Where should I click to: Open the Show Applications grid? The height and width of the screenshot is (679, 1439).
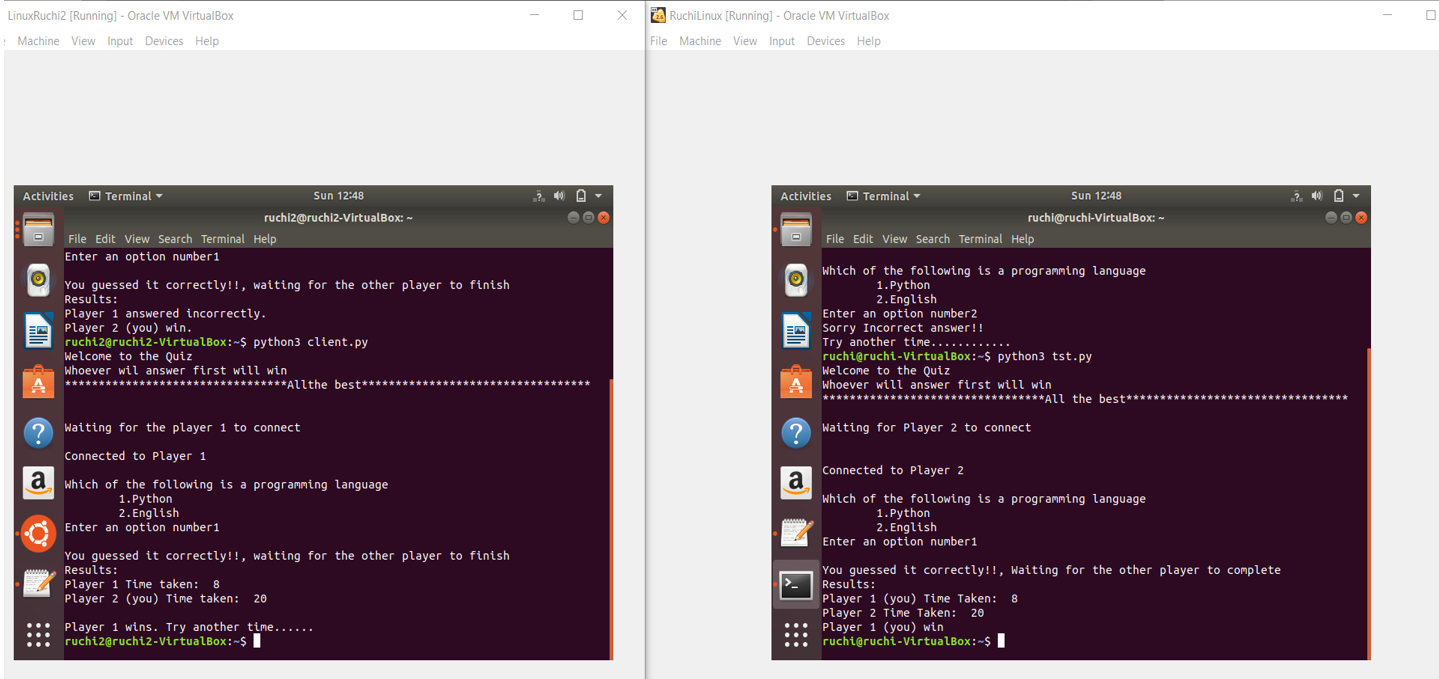(x=37, y=635)
